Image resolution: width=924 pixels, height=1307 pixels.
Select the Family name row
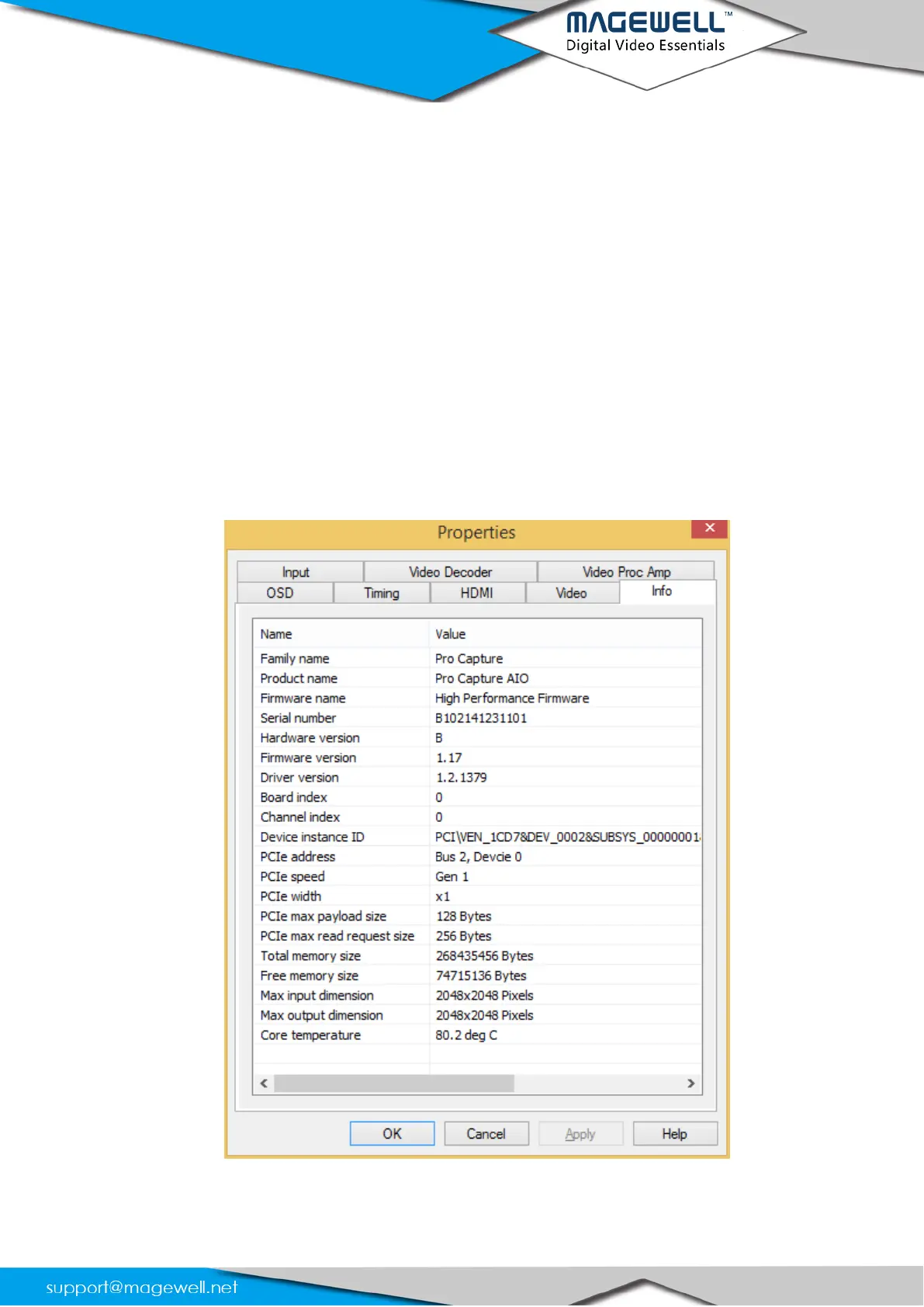click(478, 659)
